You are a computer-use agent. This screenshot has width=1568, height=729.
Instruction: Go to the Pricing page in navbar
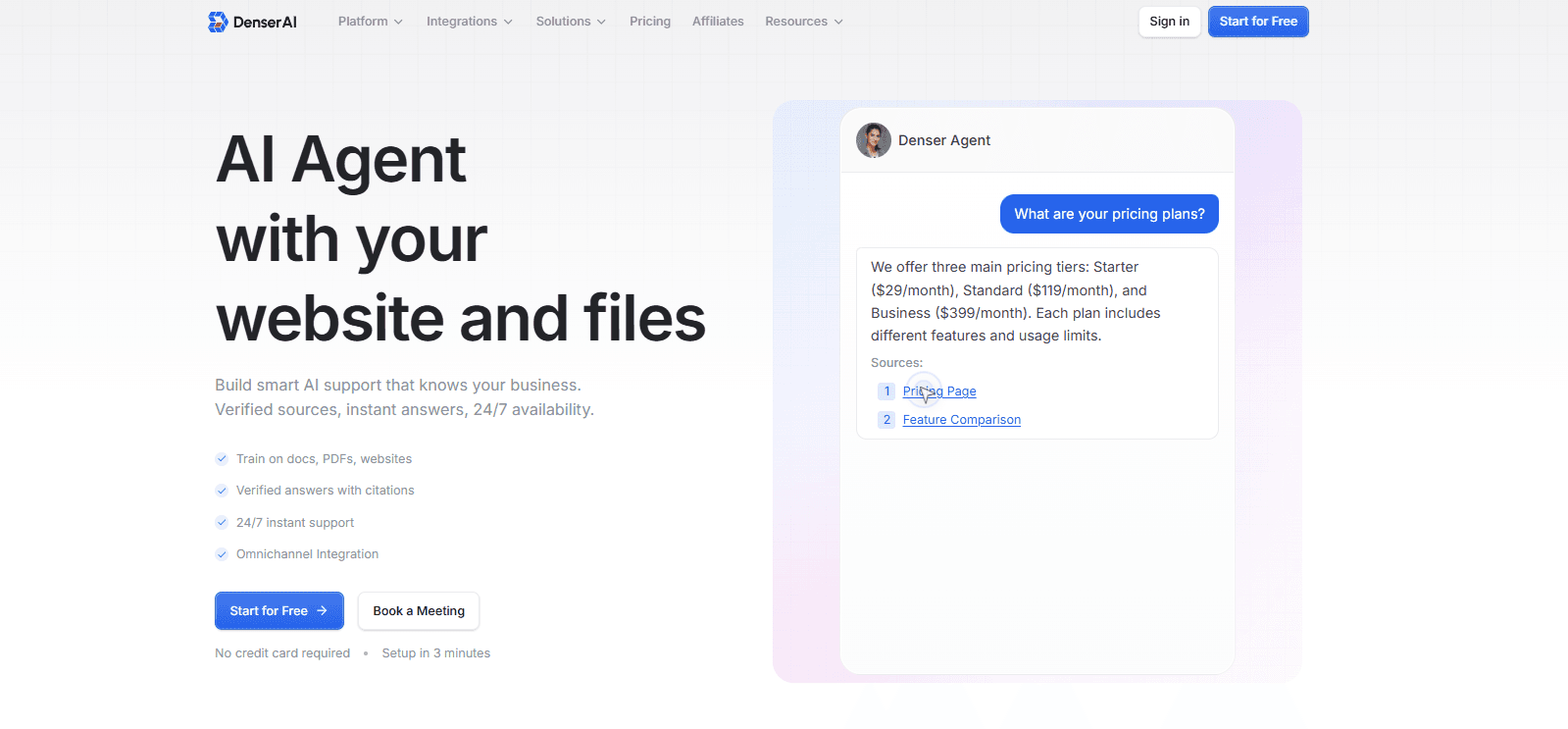pos(650,22)
